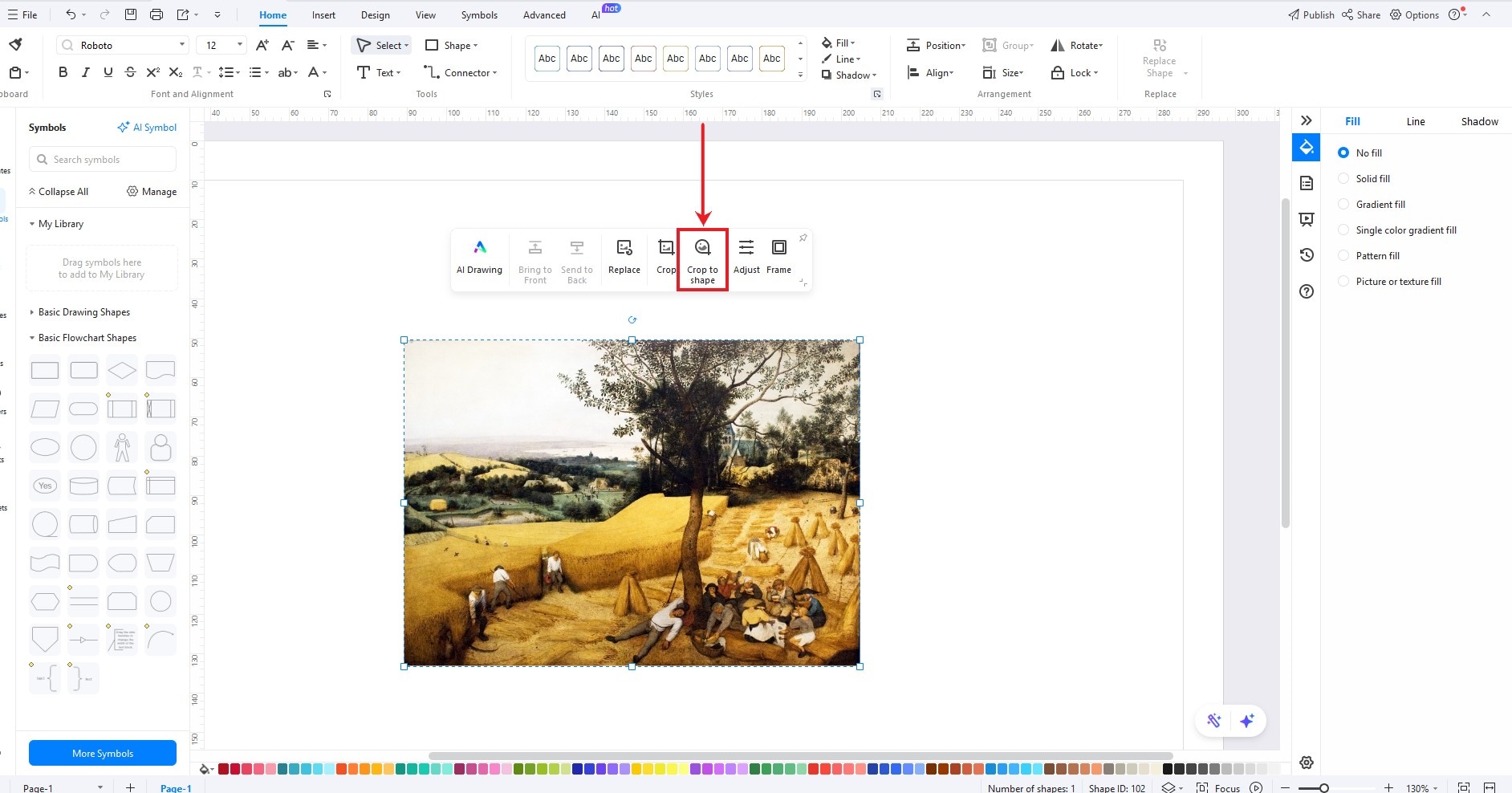Viewport: 1512px width, 793px height.
Task: Open the View tab
Action: pyautogui.click(x=425, y=14)
